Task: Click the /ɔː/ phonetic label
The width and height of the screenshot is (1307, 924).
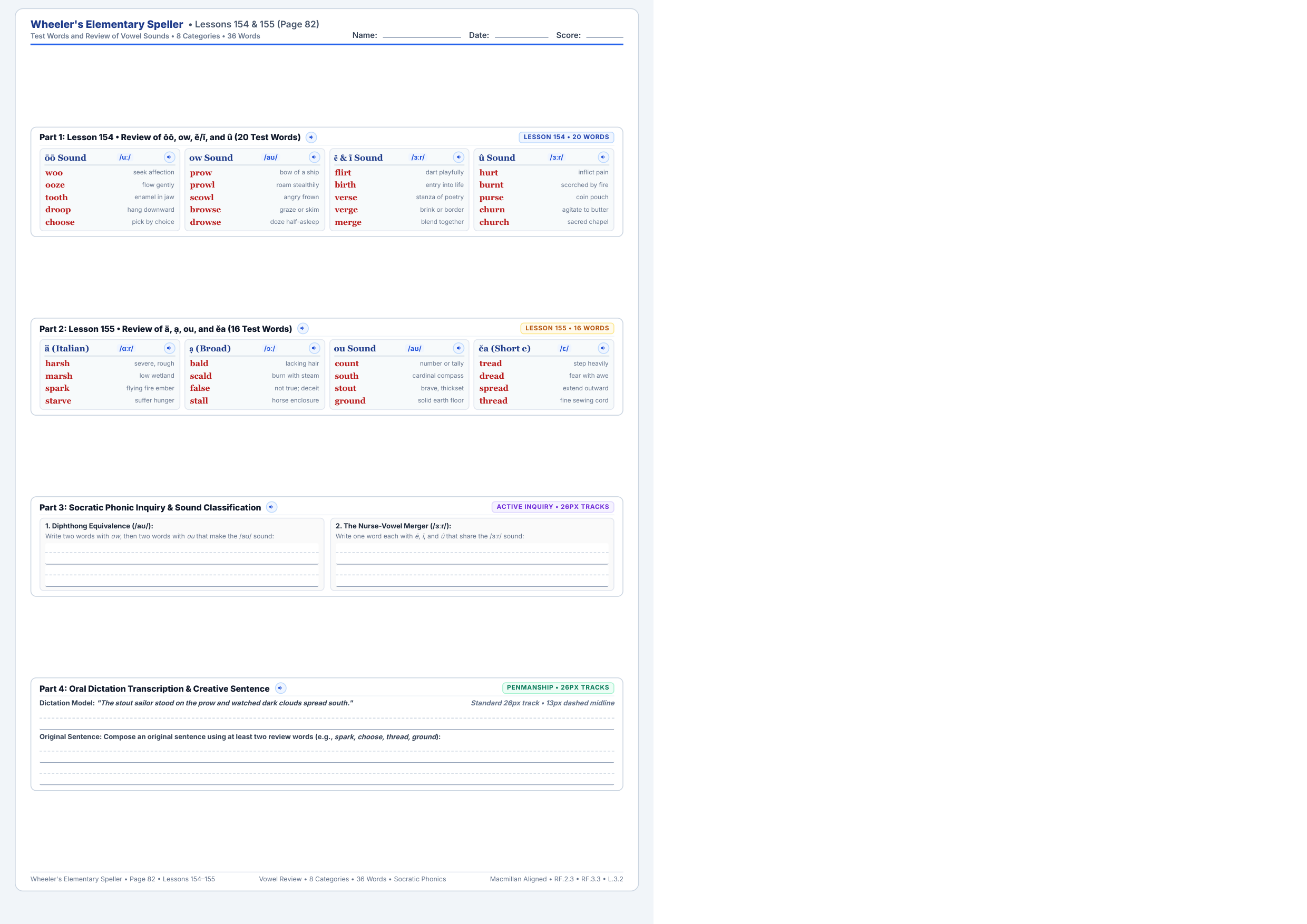Action: (269, 348)
